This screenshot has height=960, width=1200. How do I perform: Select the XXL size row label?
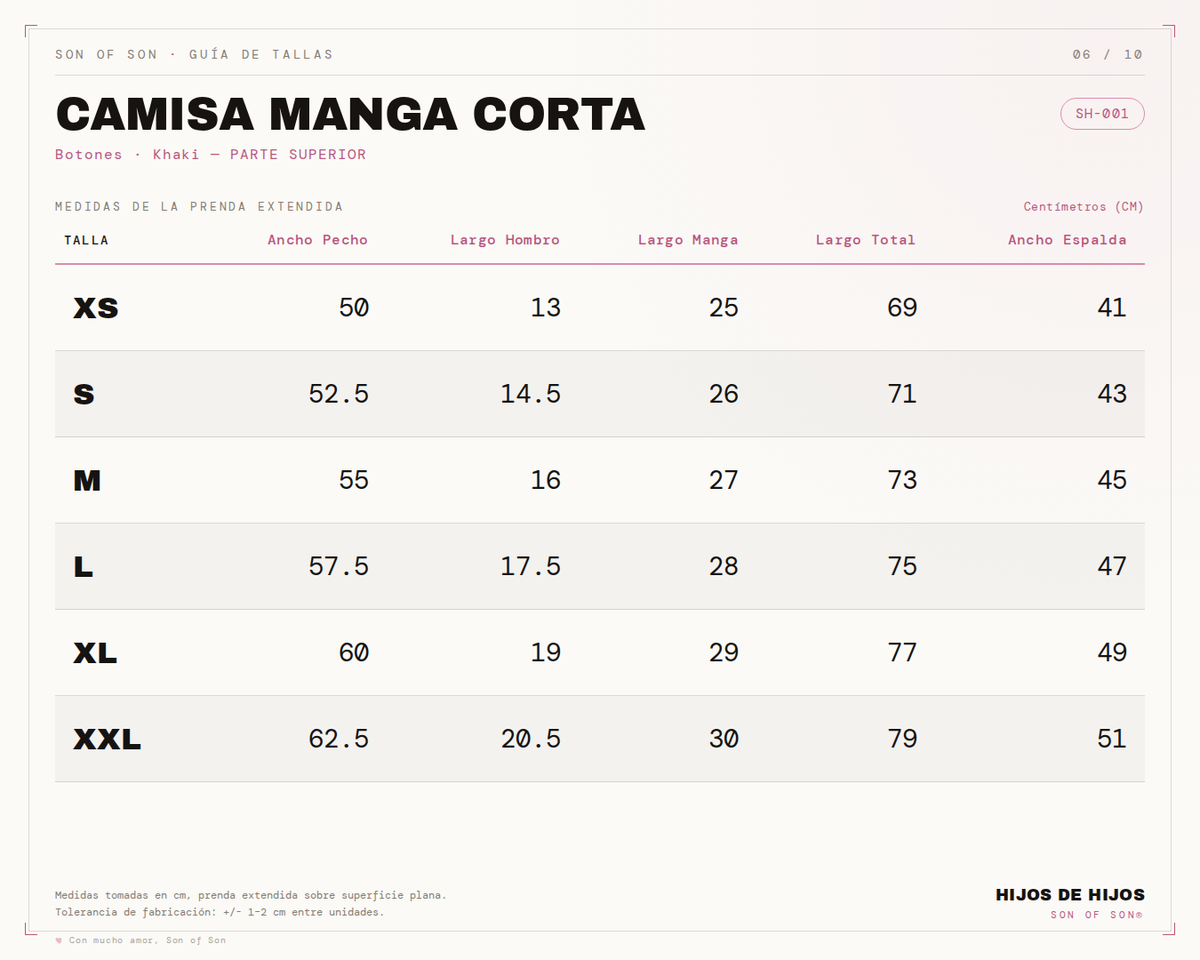click(x=107, y=739)
